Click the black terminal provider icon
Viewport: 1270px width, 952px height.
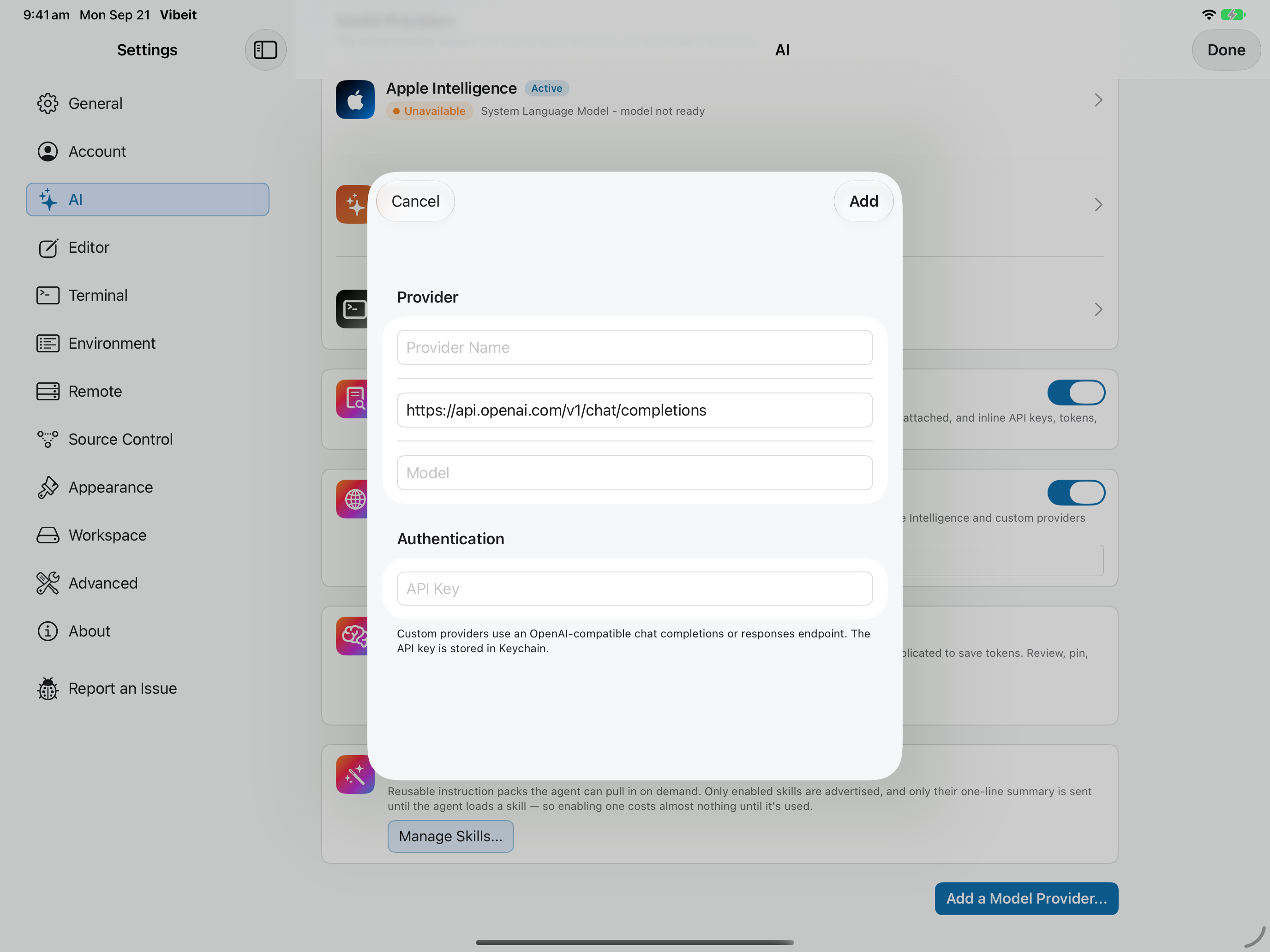(x=352, y=309)
